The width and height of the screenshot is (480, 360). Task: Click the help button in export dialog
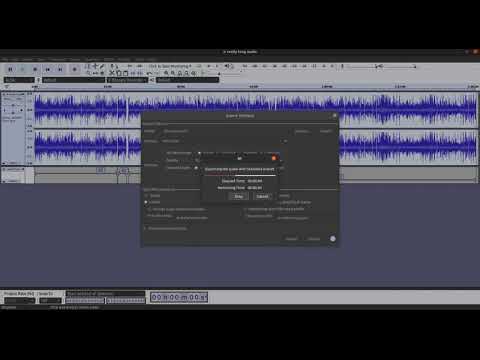click(333, 239)
